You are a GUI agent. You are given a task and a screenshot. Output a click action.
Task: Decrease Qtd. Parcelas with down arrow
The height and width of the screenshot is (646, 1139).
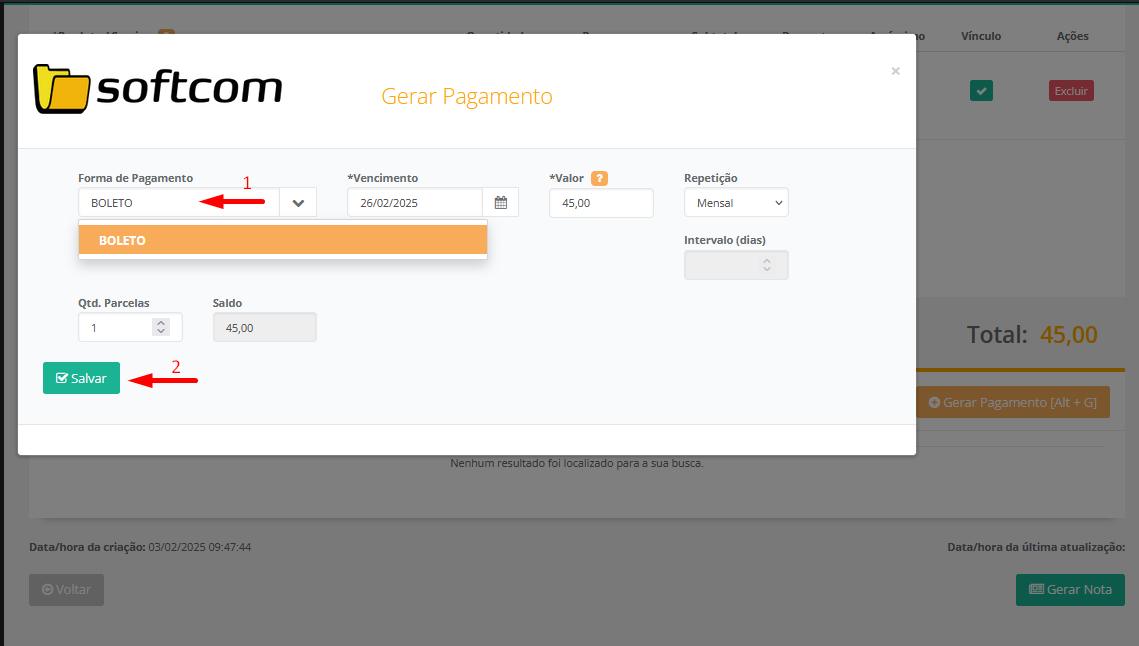[x=160, y=332]
